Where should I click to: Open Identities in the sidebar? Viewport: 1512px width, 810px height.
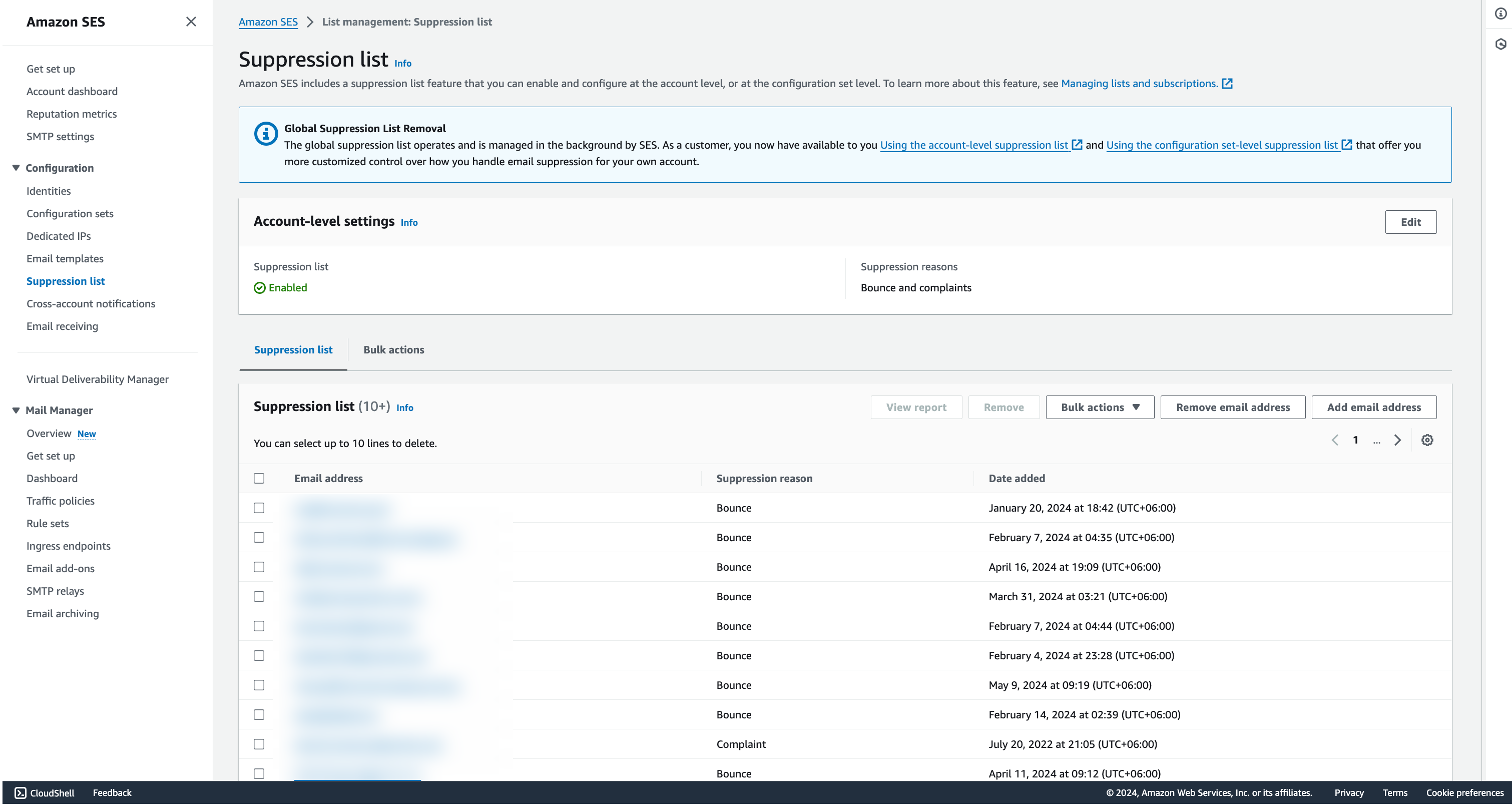[x=48, y=191]
